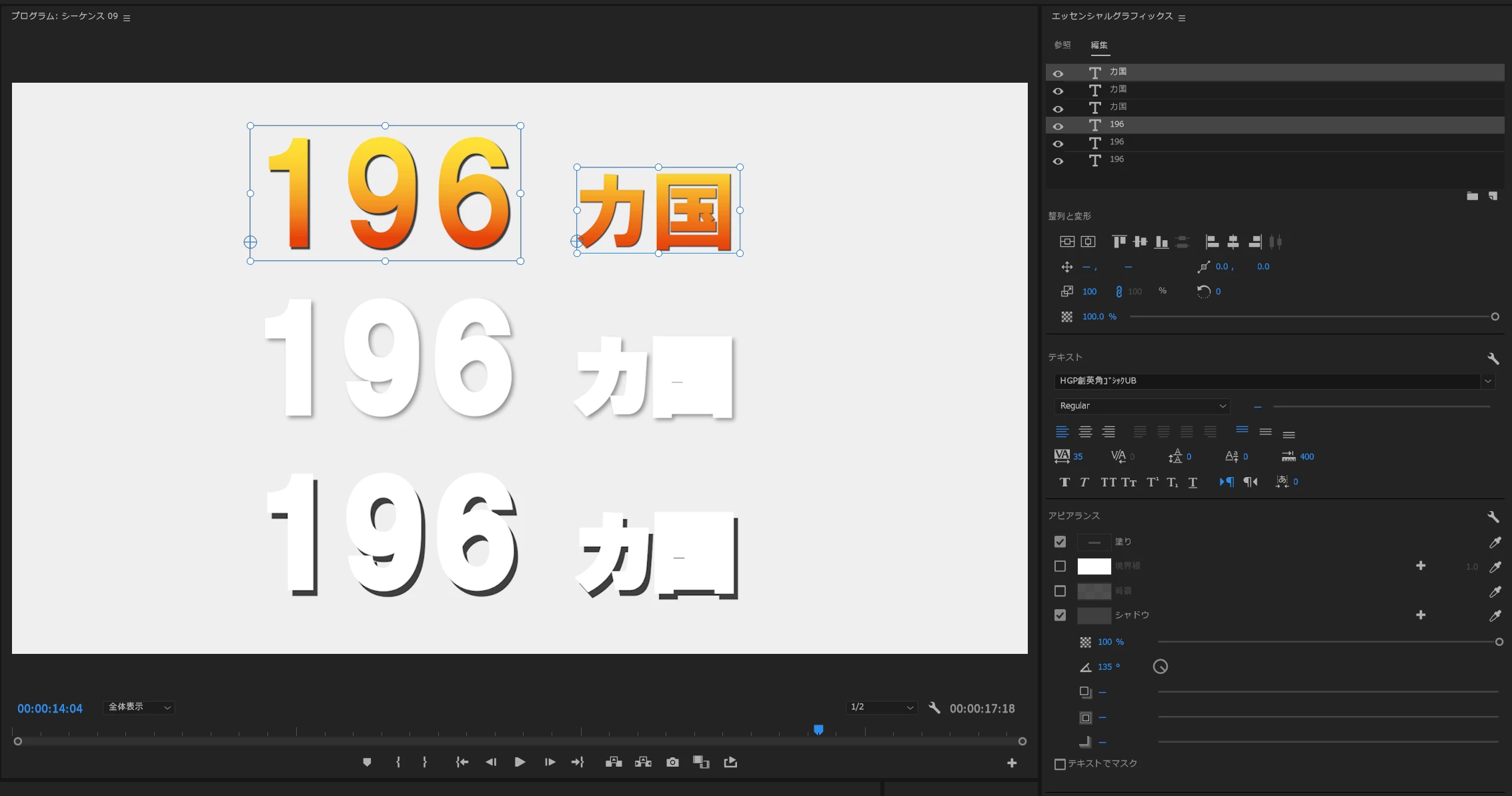
Task: Click the new layer icon below layer list
Action: click(1493, 196)
